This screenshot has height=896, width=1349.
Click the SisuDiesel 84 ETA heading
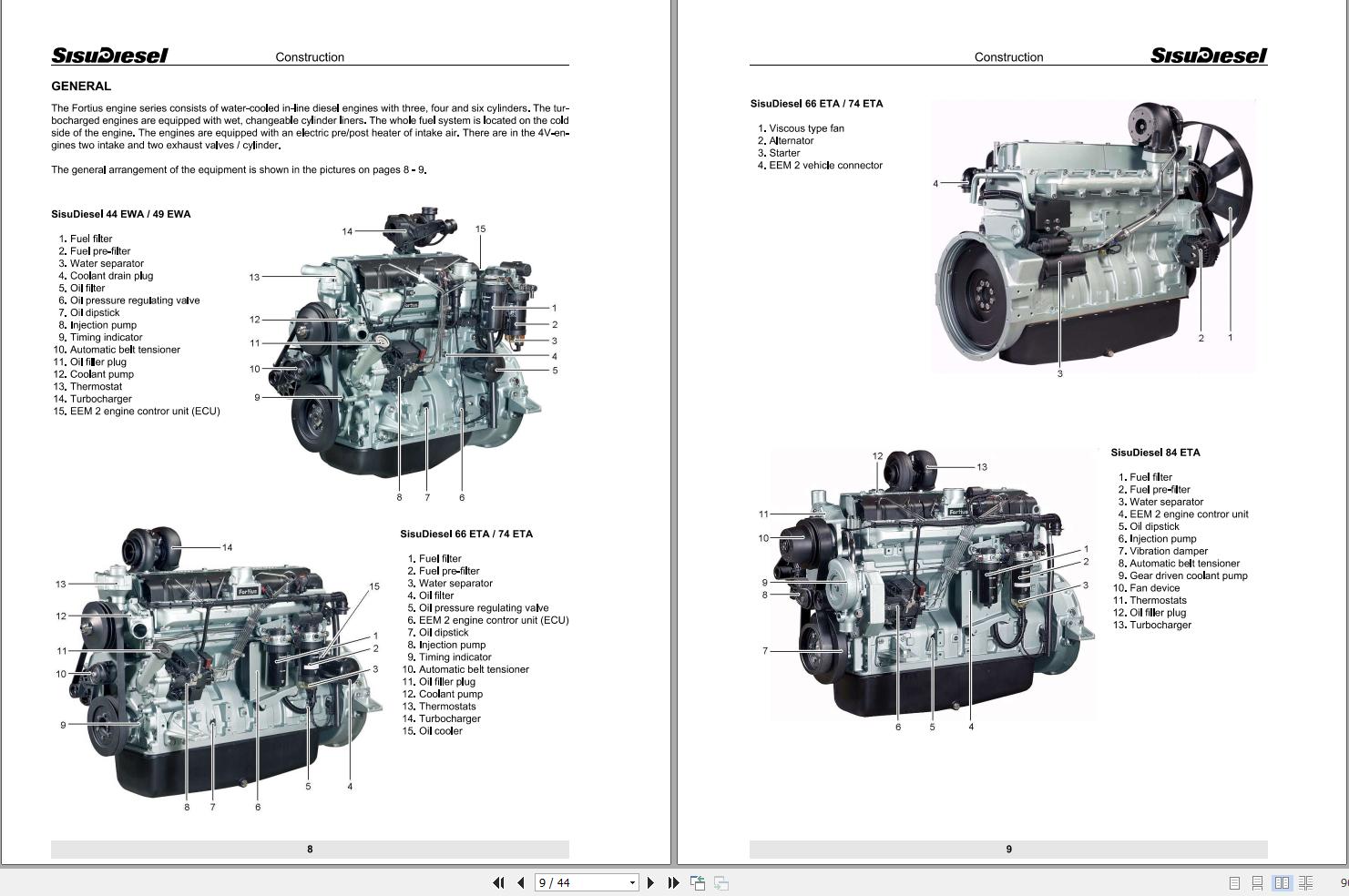(1155, 453)
